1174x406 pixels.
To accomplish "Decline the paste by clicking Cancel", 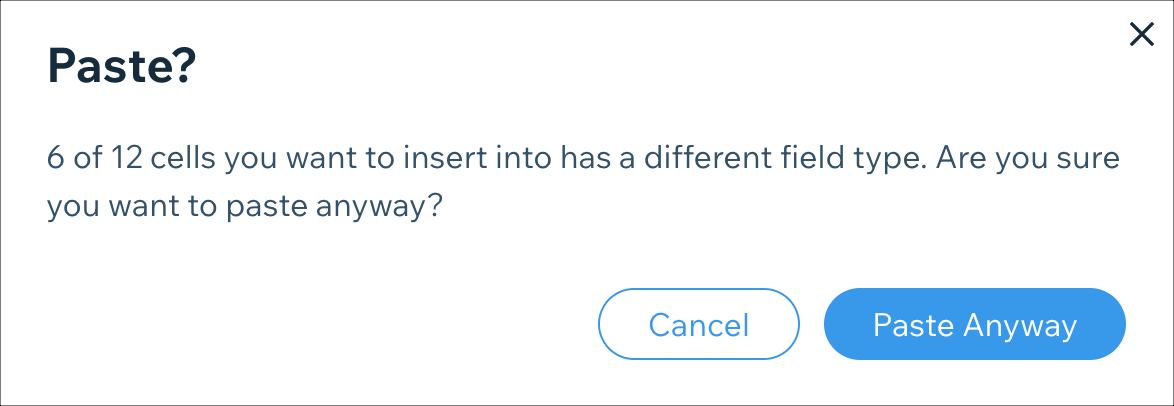I will pyautogui.click(x=699, y=324).
